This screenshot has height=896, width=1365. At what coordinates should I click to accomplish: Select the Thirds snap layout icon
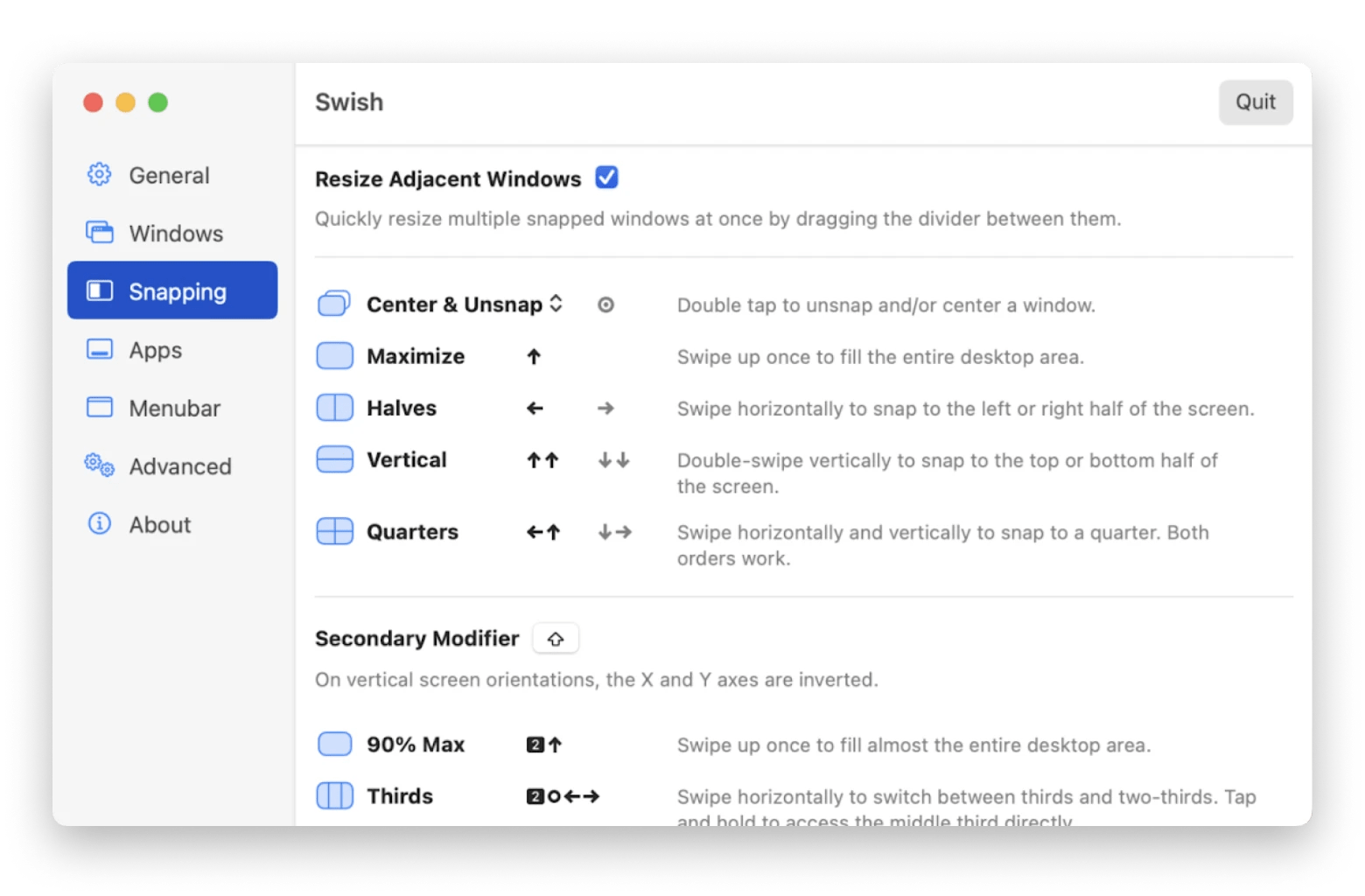(x=334, y=795)
